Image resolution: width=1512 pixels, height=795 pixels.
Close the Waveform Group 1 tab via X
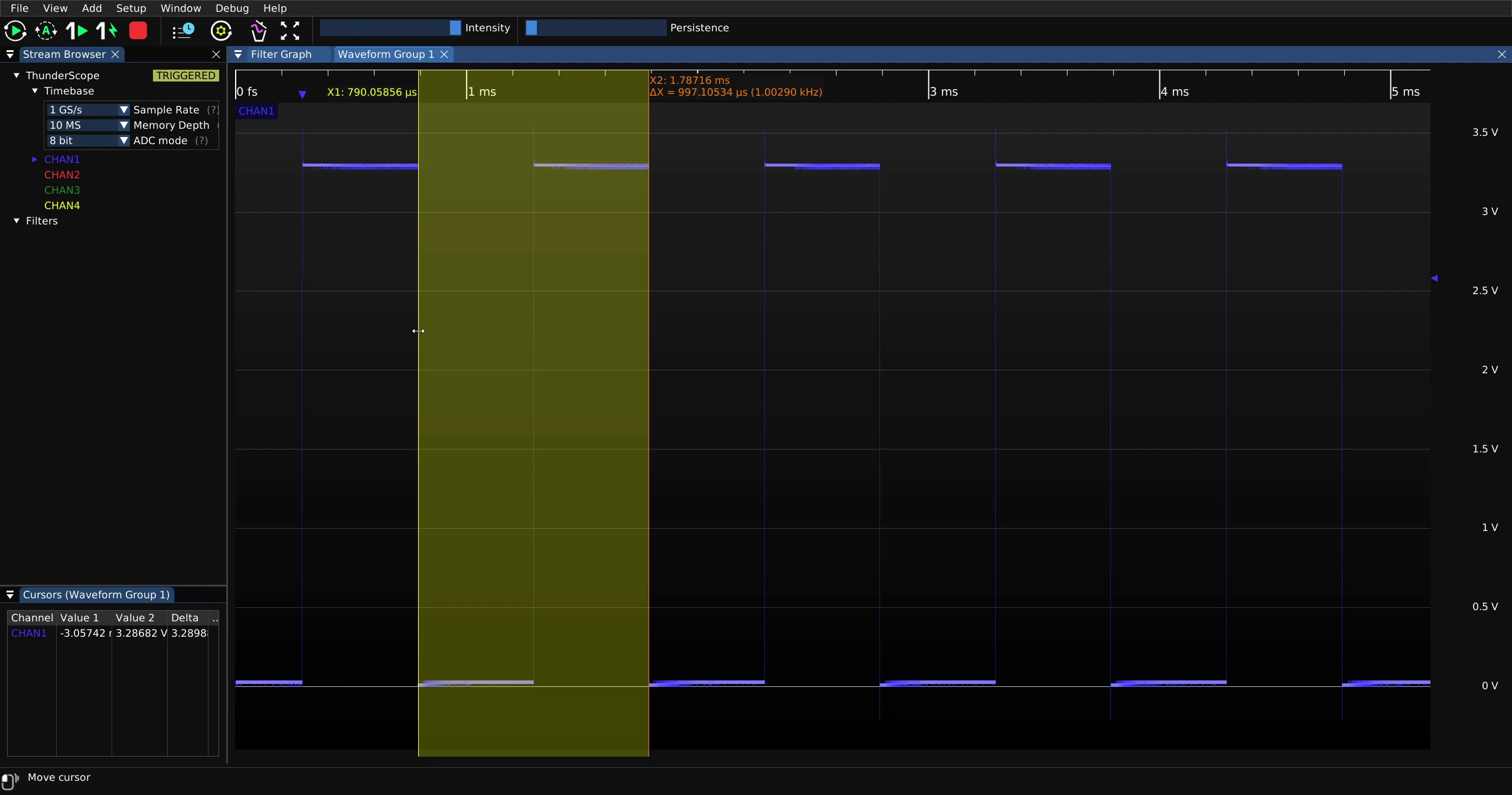[444, 54]
